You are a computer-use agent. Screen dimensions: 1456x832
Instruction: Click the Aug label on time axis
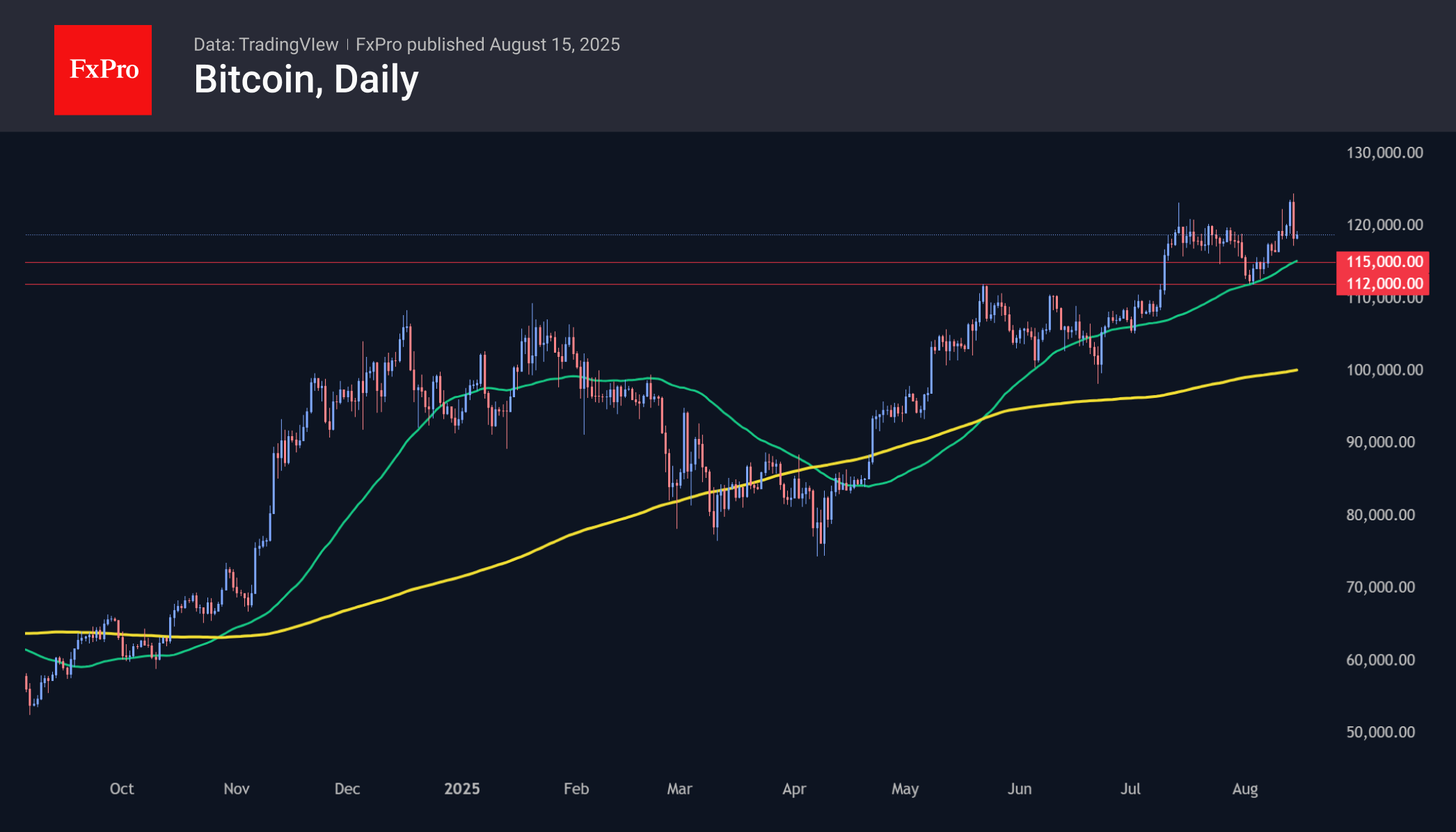click(1245, 789)
